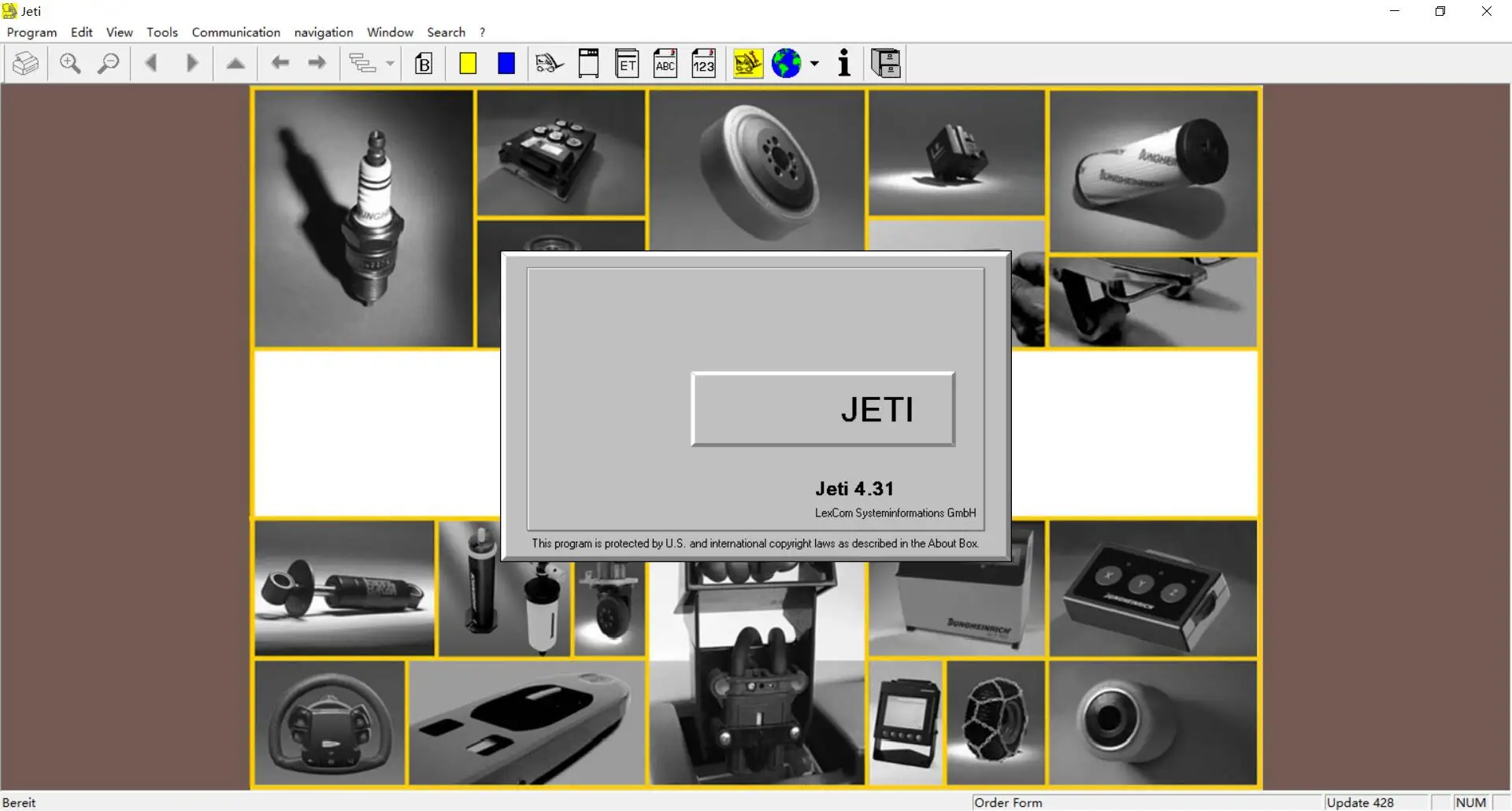The height and width of the screenshot is (811, 1512).
Task: Click the 'NUM' status bar indicator
Action: [x=1470, y=802]
